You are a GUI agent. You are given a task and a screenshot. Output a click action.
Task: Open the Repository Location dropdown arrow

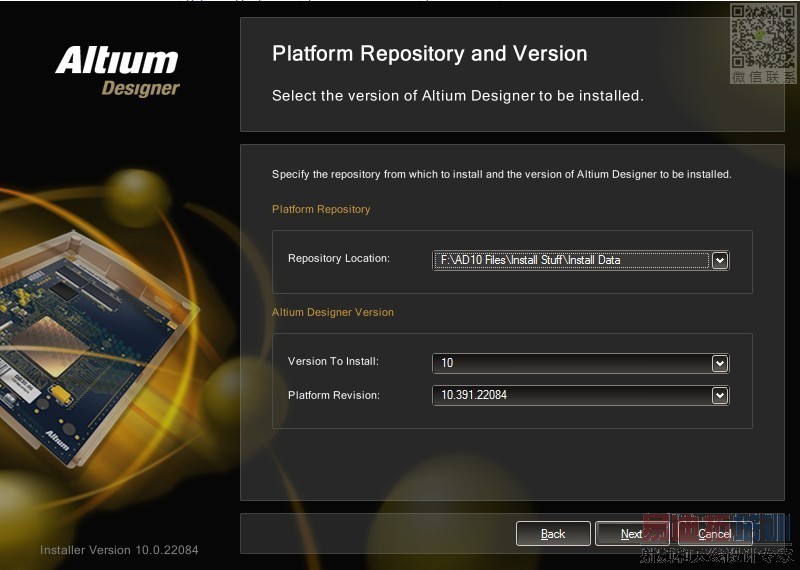[719, 260]
